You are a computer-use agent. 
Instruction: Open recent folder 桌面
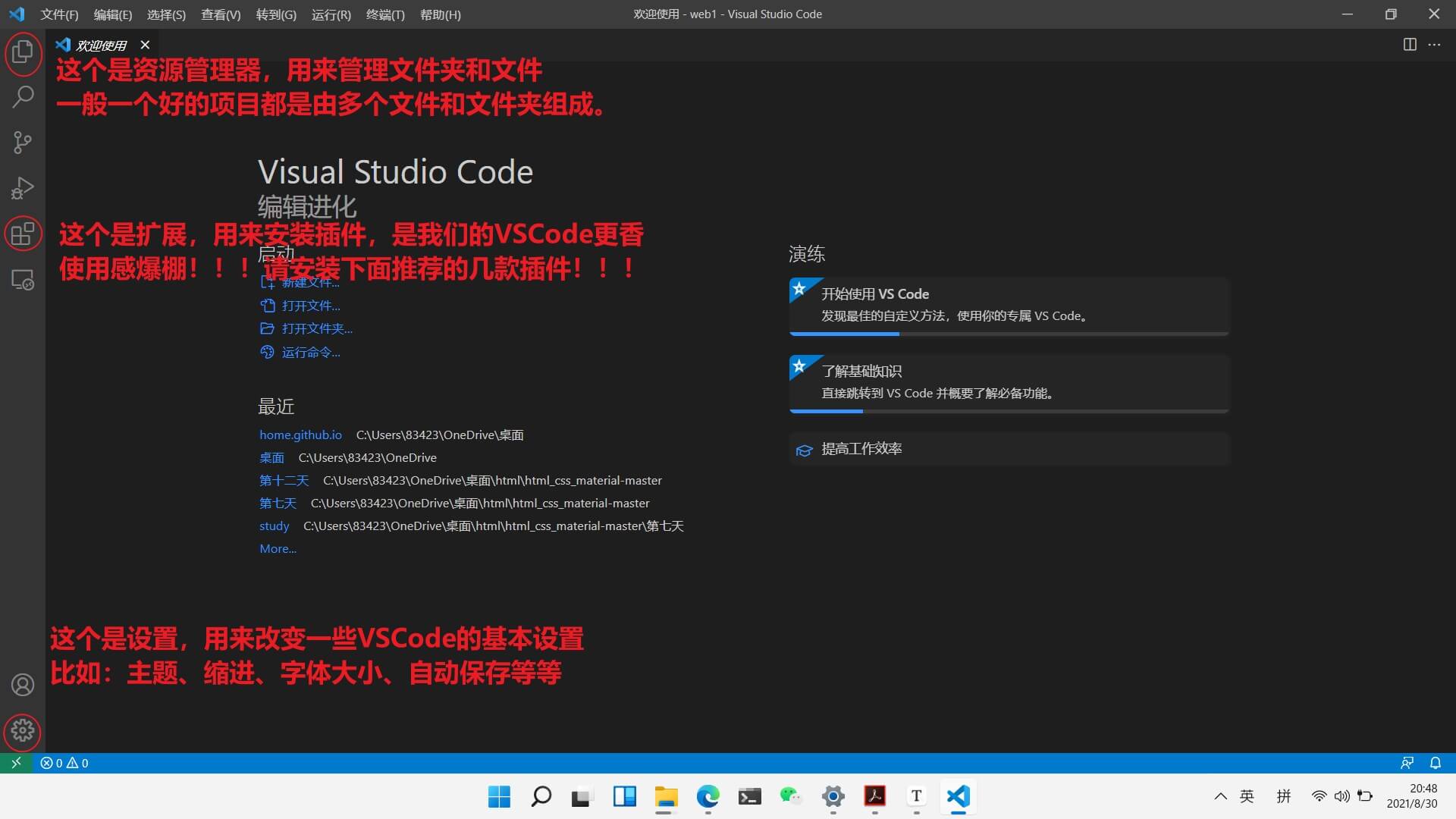271,457
